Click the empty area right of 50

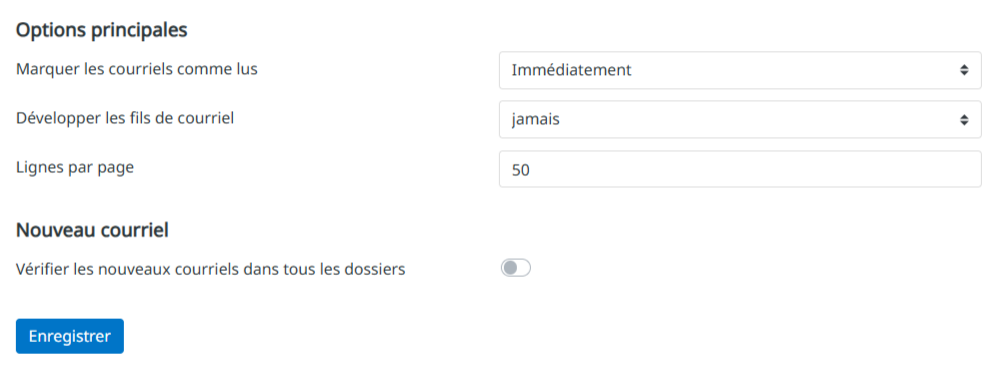752,169
